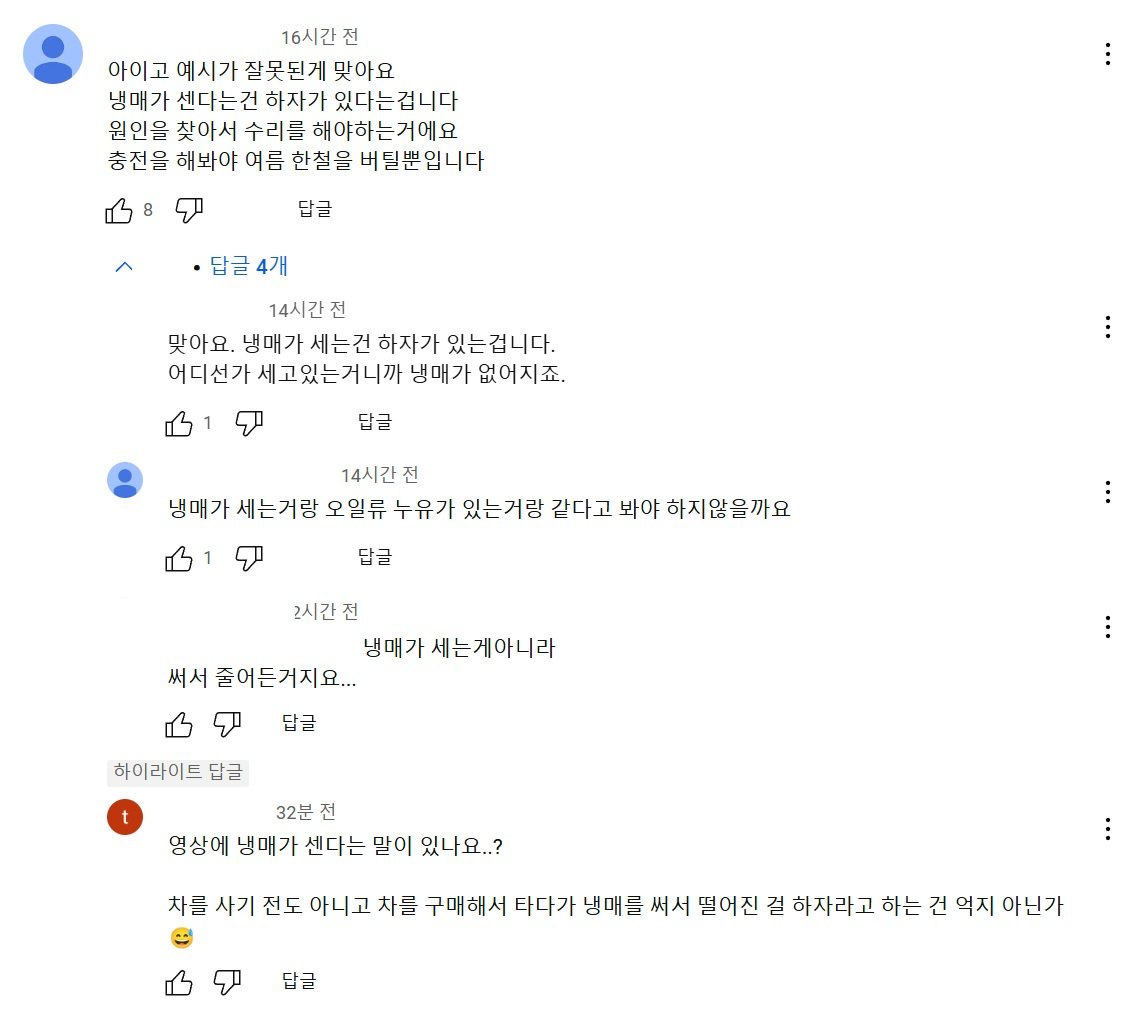Dislike the highlighted reply posted 32분 전
Viewport: 1147px width, 1028px height.
(228, 982)
